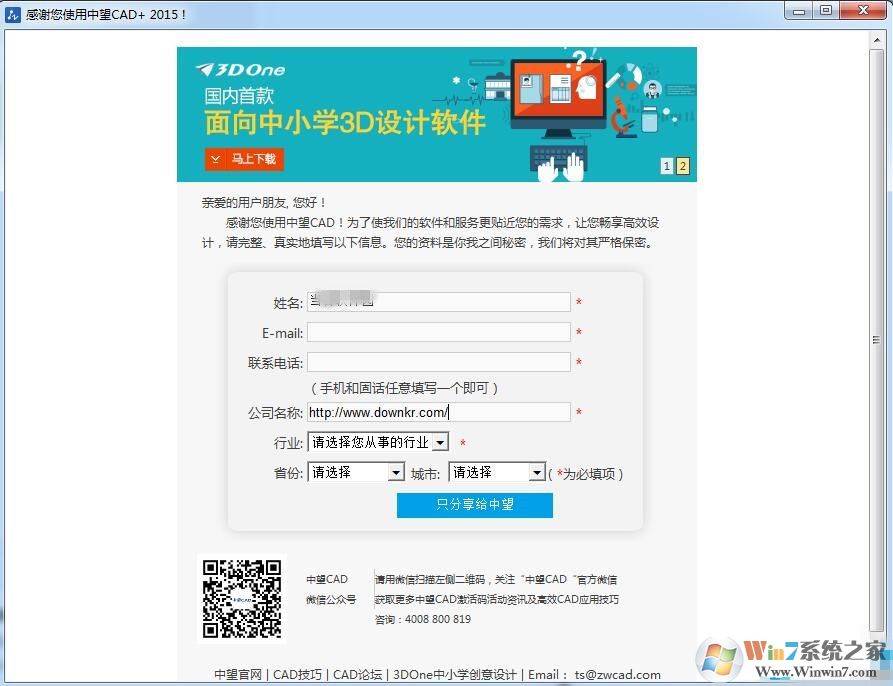Click the E-mail input field
The image size is (893, 686).
pyautogui.click(x=438, y=331)
